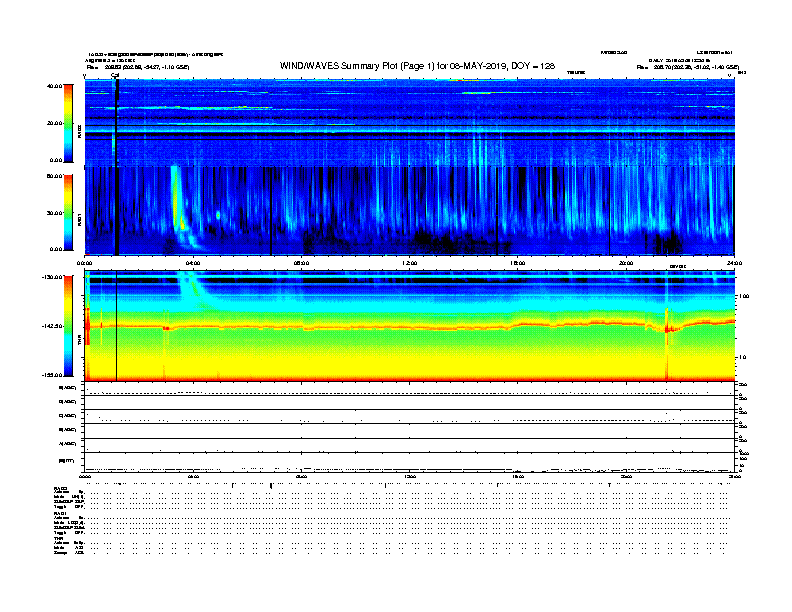792x612 pixels.
Task: Click the 04:00 time axis label
Action: click(193, 264)
